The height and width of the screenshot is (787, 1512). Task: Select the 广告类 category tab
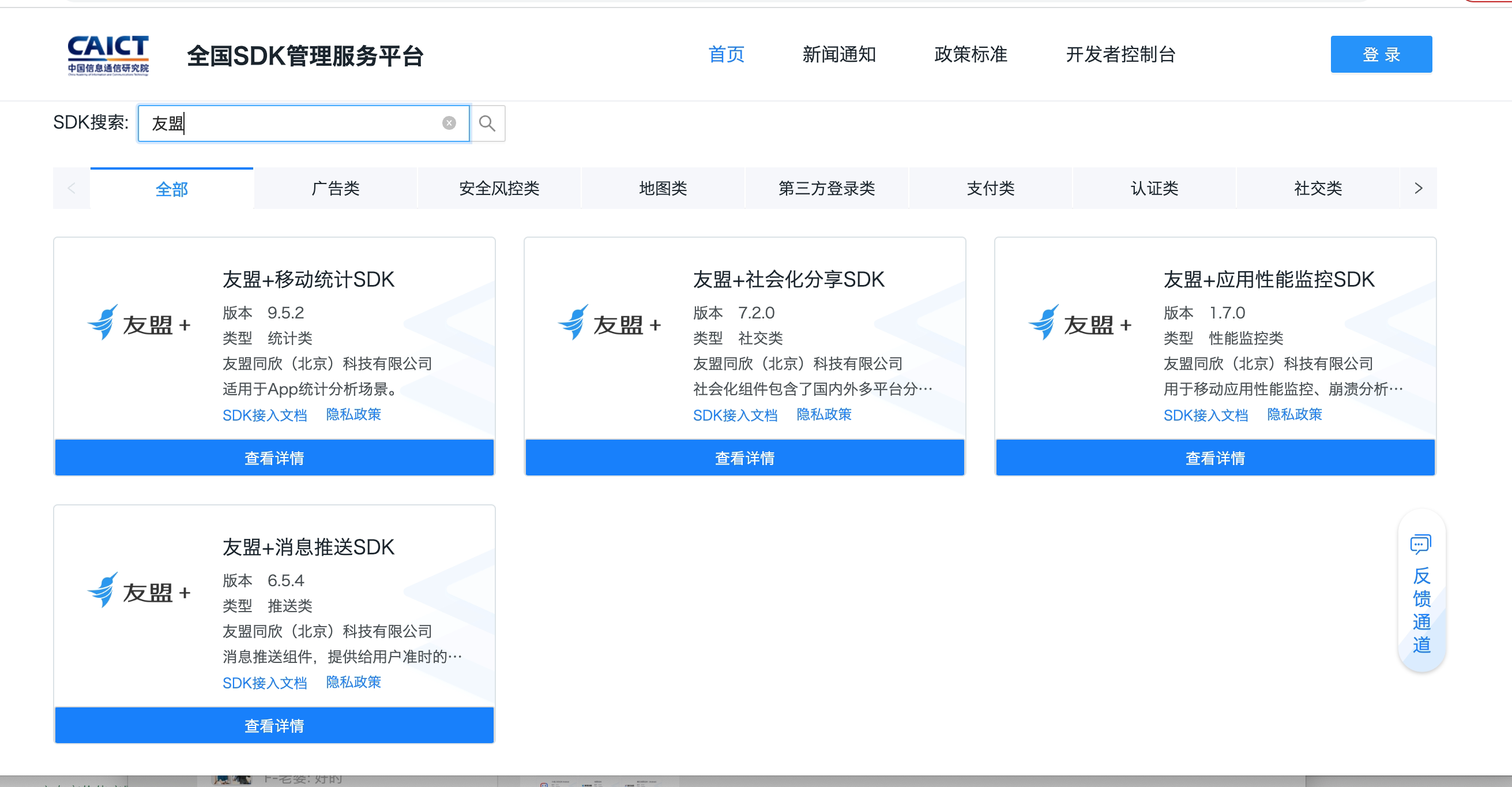335,189
